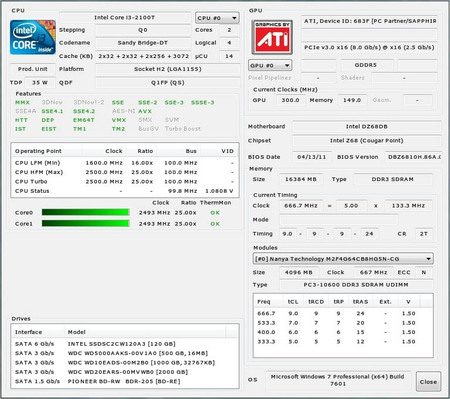Image resolution: width=450 pixels, height=399 pixels.
Task: Click the Intel Z68 (Cougar Point) chipset field
Action: [366, 141]
